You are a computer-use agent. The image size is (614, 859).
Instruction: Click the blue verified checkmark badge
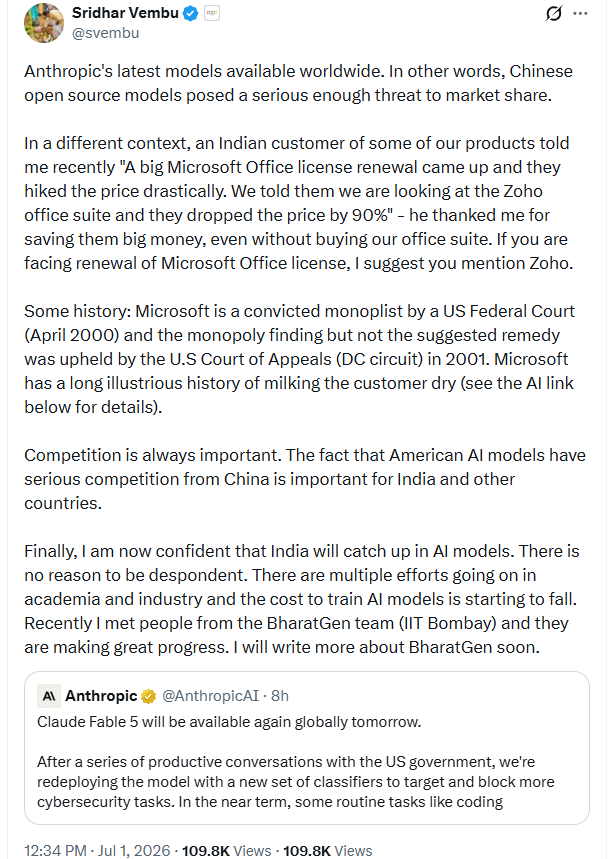tap(190, 14)
